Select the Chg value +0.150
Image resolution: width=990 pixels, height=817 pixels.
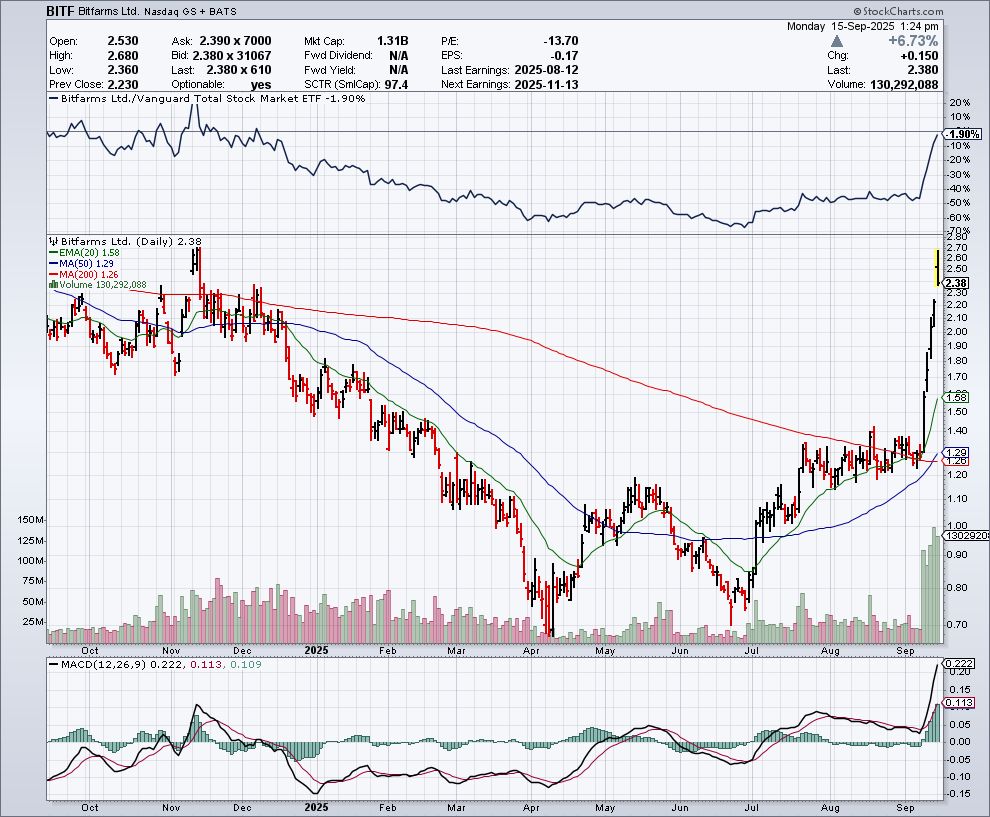[x=919, y=56]
